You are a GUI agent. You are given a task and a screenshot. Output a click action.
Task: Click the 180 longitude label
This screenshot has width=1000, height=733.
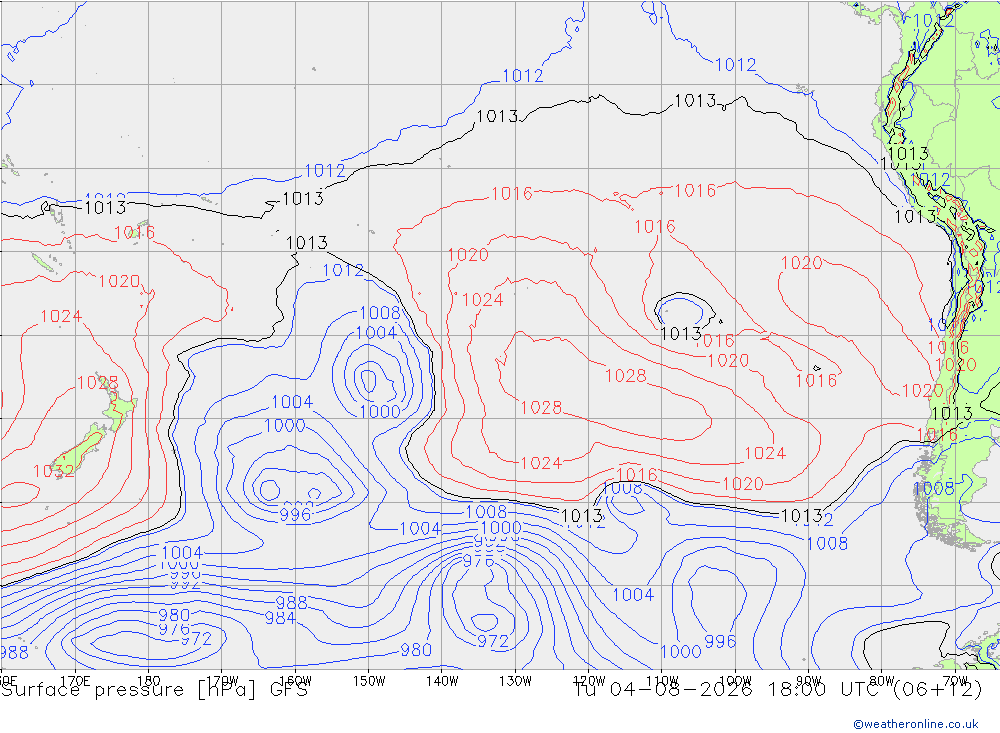(149, 681)
